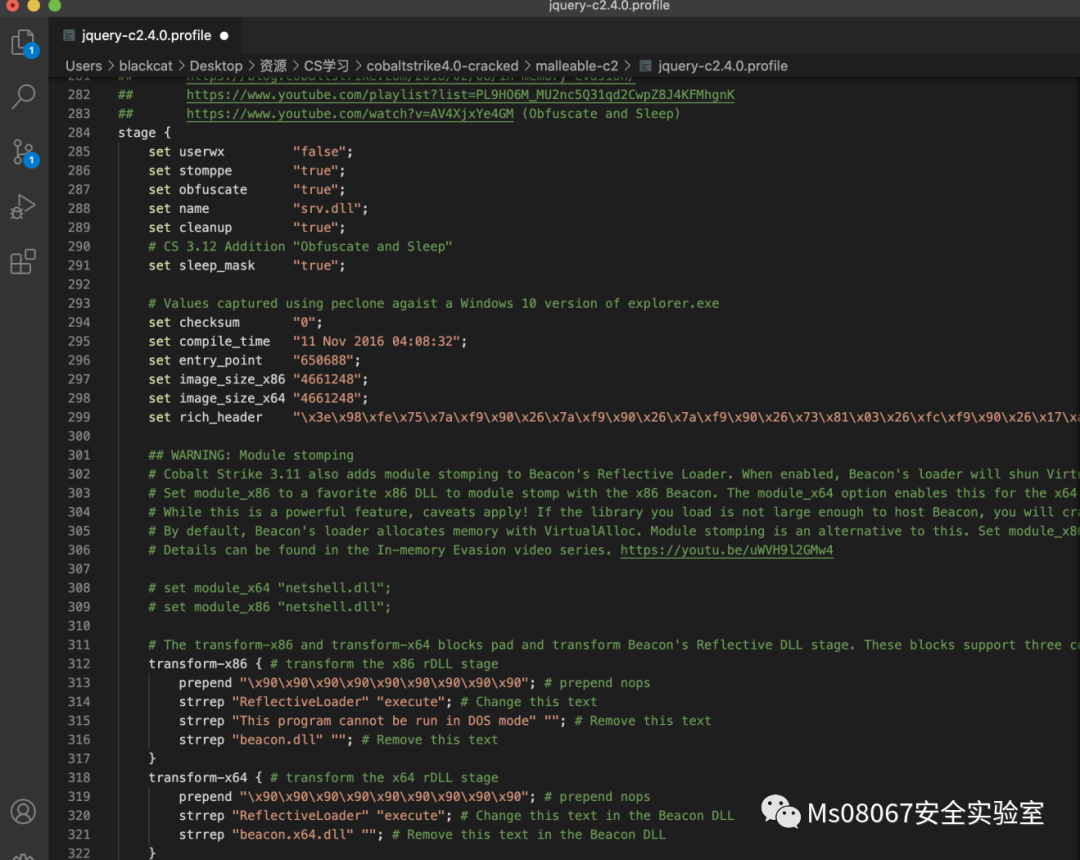Open the YouTube watch link on line 283
The image size is (1080, 860).
click(350, 114)
